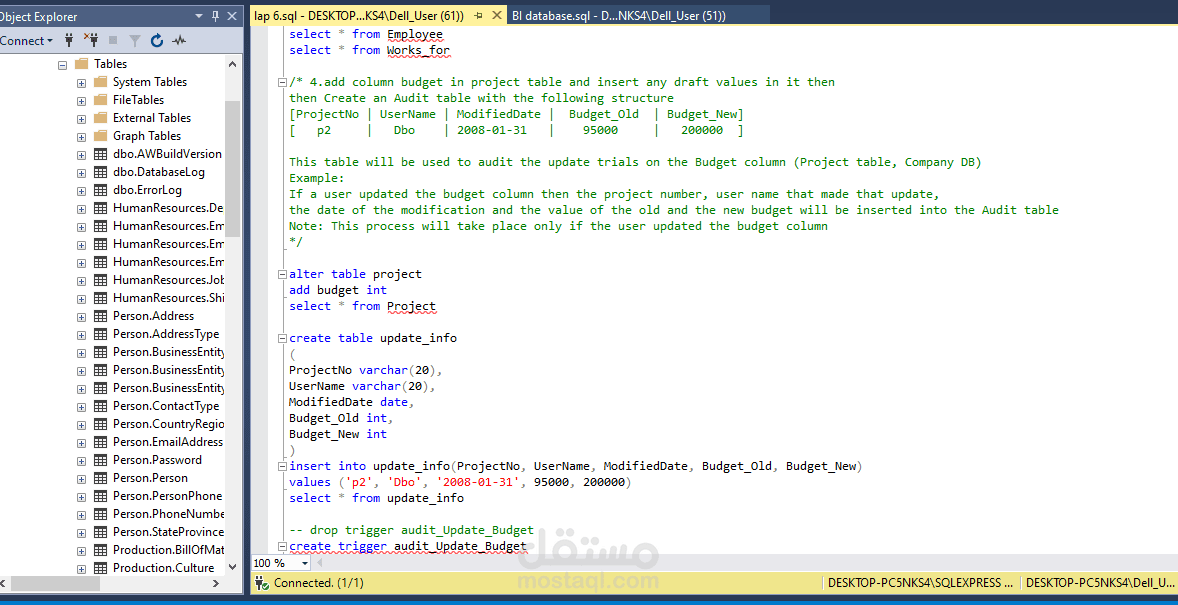Collapse the insert into update_info region

282,467
